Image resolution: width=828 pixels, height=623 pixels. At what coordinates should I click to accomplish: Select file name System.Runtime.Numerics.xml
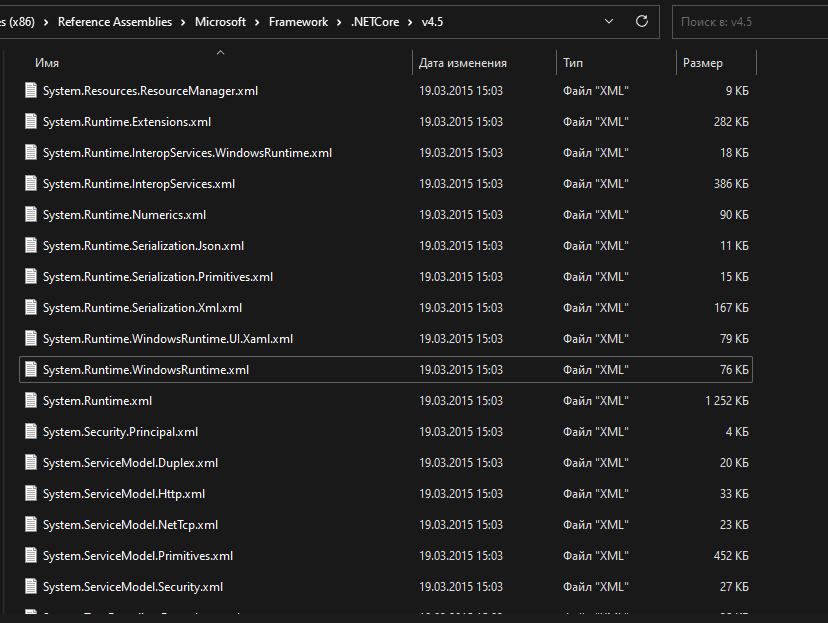pyautogui.click(x=125, y=215)
